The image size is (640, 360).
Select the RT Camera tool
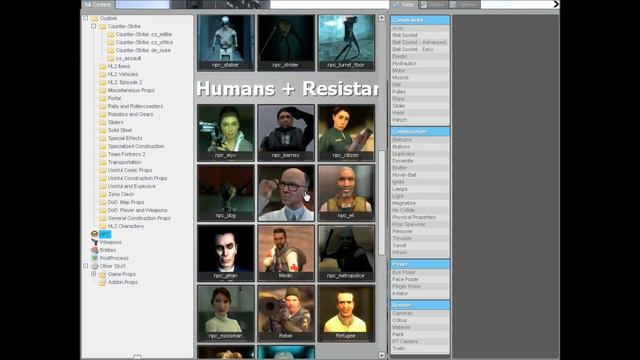(x=420, y=341)
